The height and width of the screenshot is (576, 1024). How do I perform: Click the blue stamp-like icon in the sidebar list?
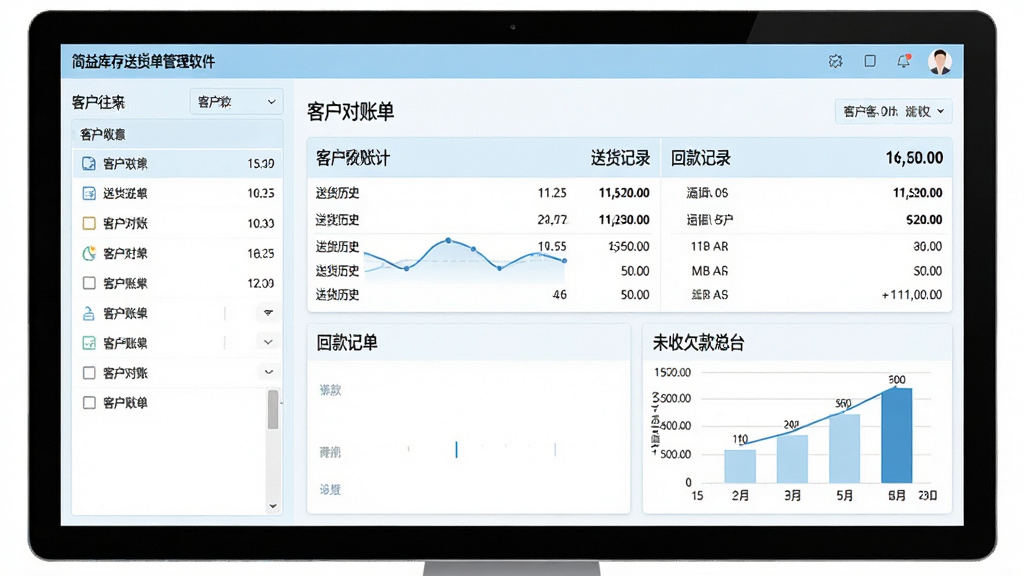pos(89,313)
